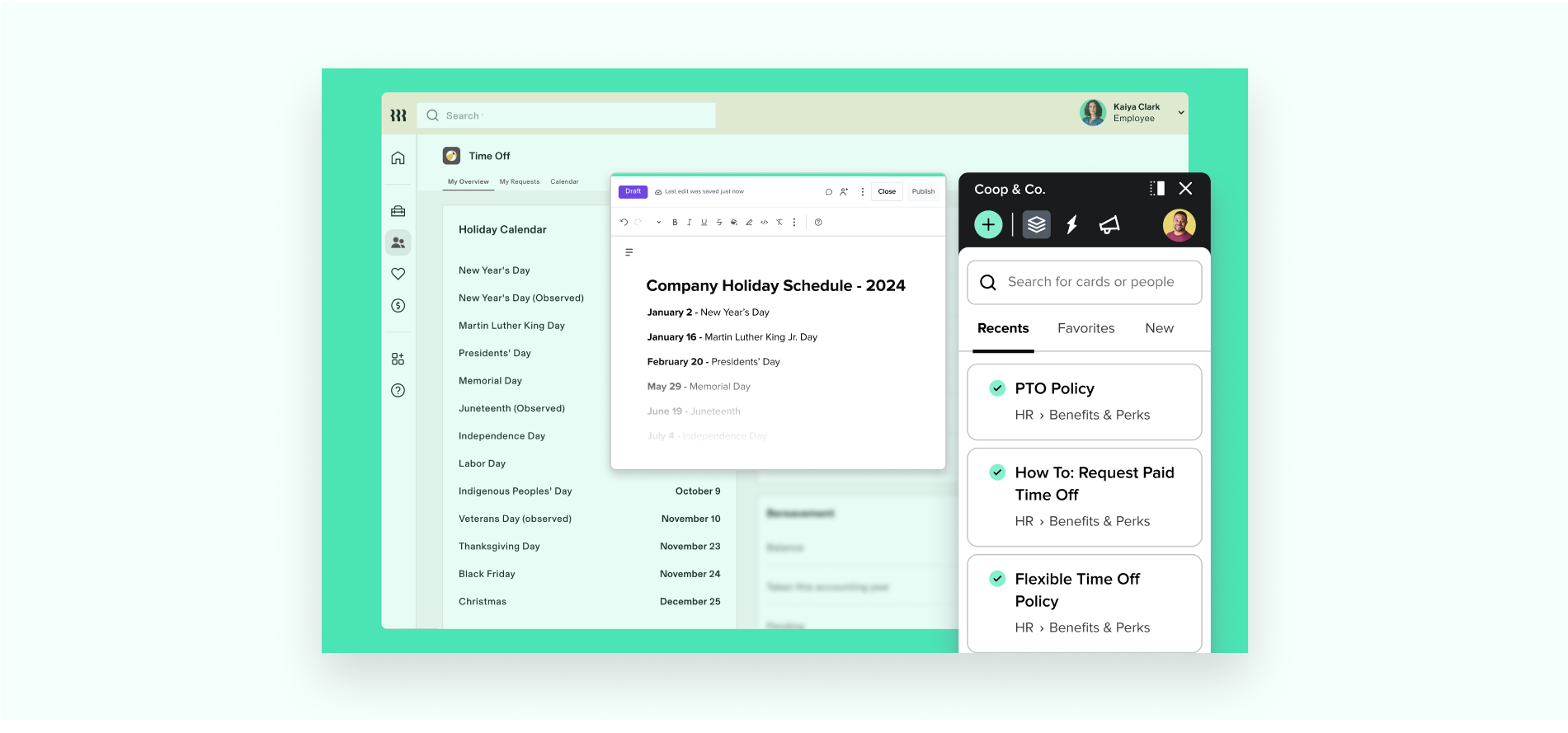Open How To: Request Paid Time Off card
Viewport: 1568px width, 733px height.
(x=1084, y=497)
